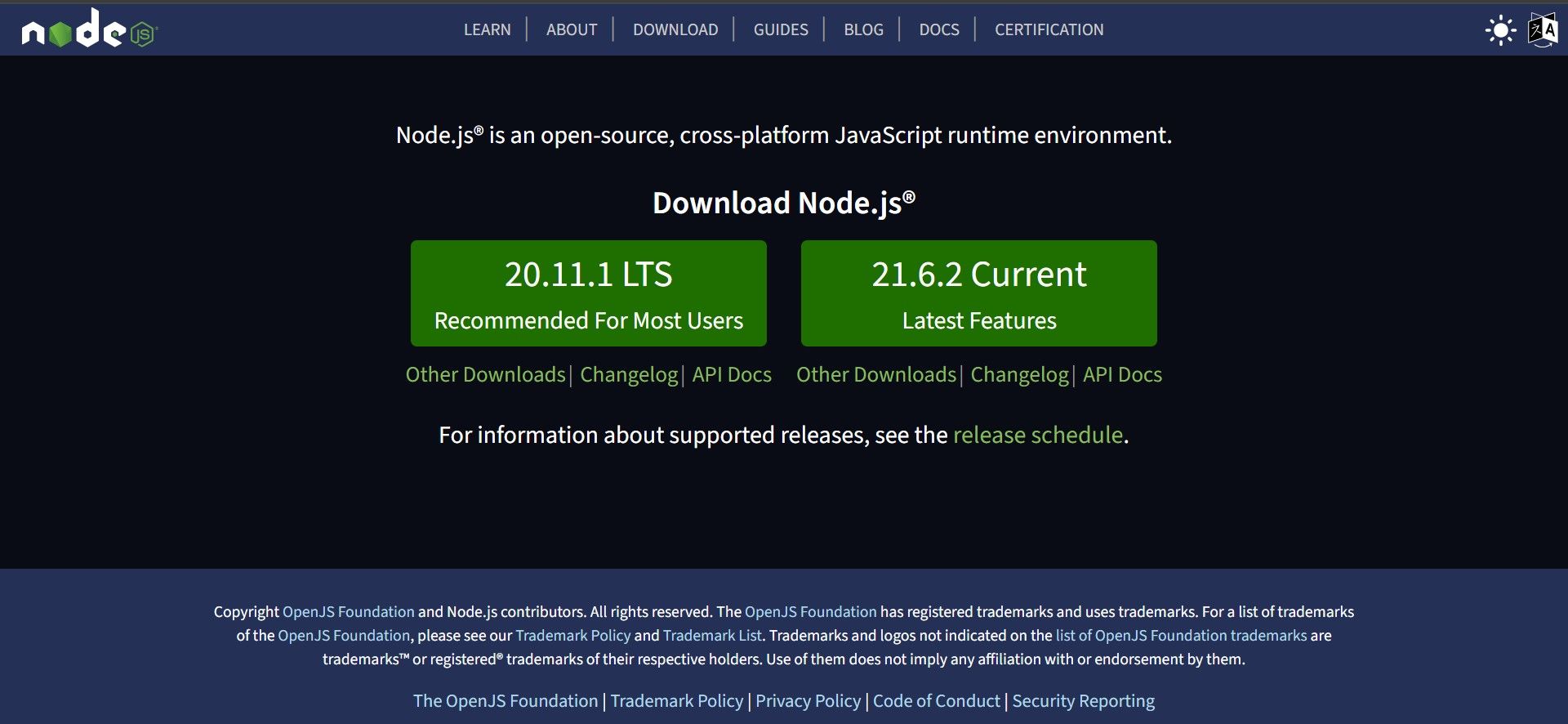The height and width of the screenshot is (724, 1568).
Task: Click the Node.js logo in header
Action: [89, 29]
